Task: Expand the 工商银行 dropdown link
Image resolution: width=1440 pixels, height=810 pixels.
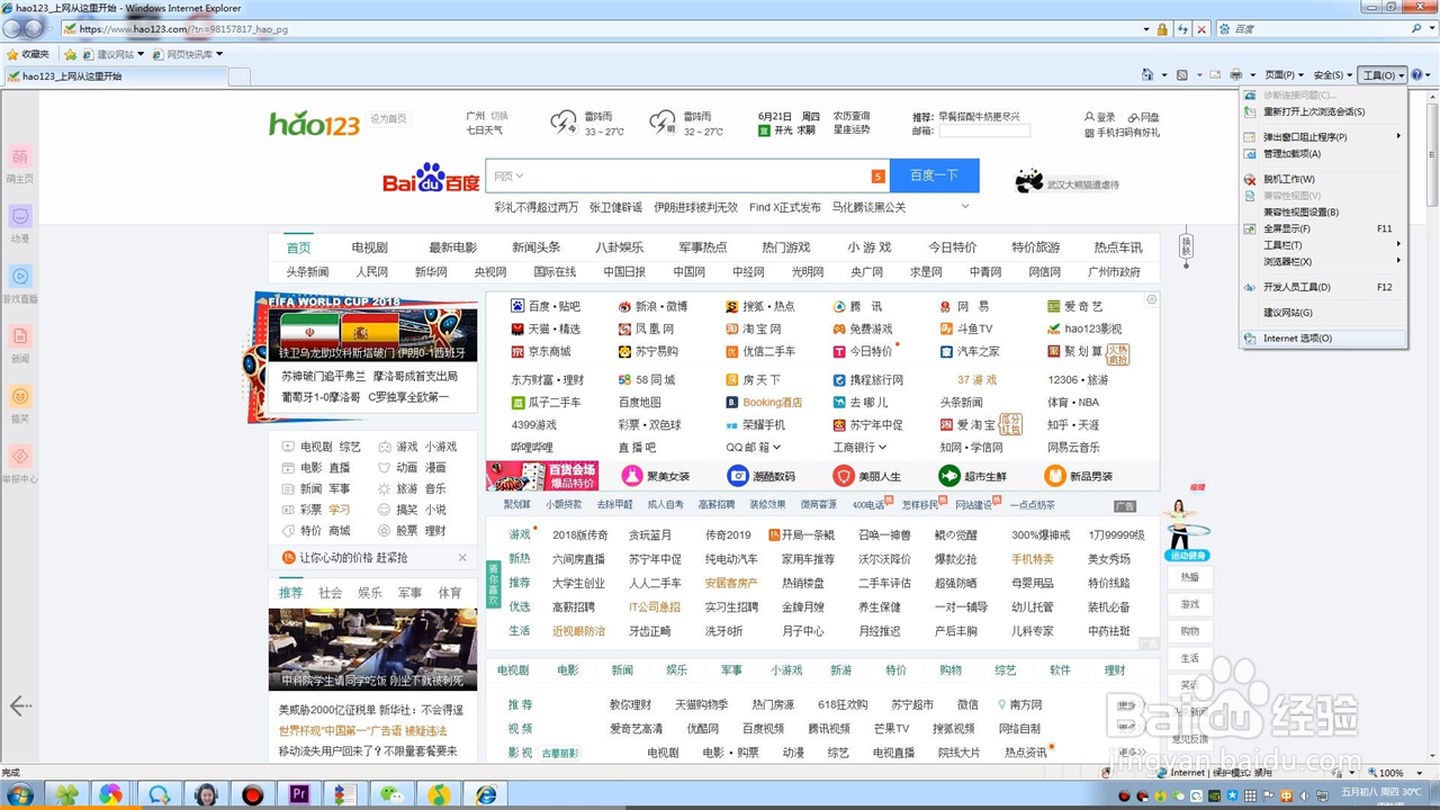Action: tap(860, 447)
